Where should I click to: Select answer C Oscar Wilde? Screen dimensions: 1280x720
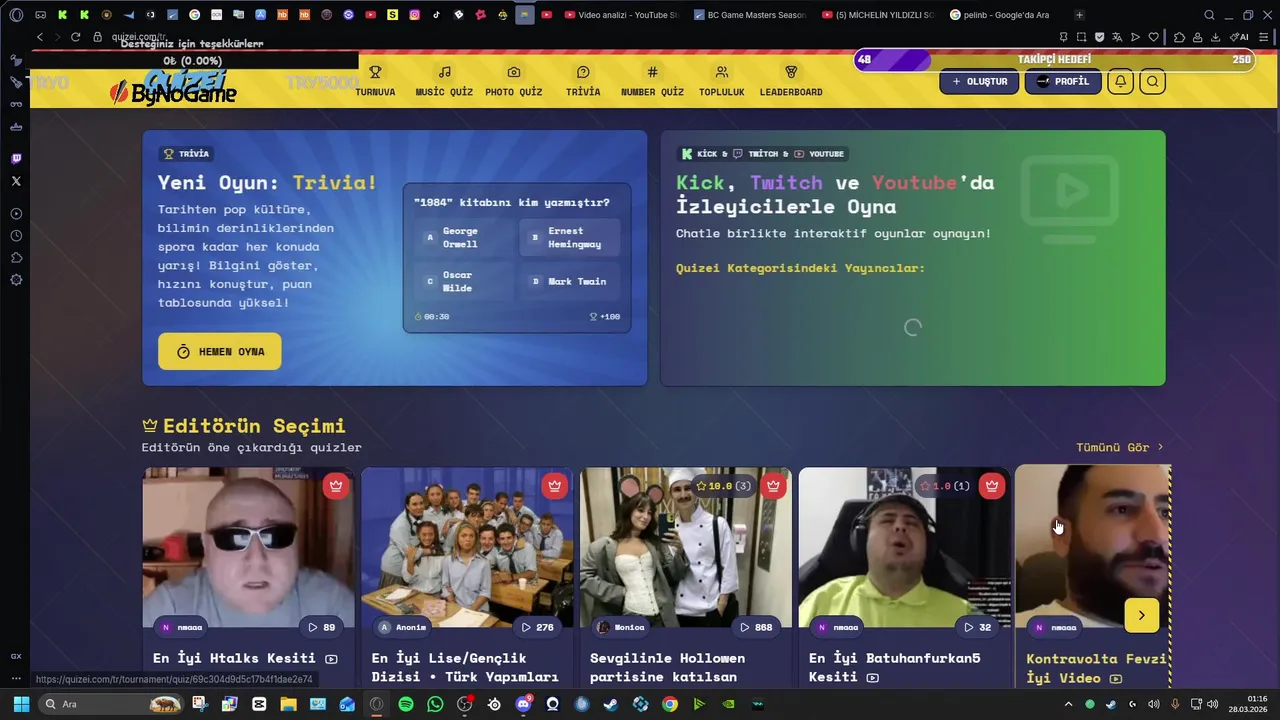coord(463,281)
